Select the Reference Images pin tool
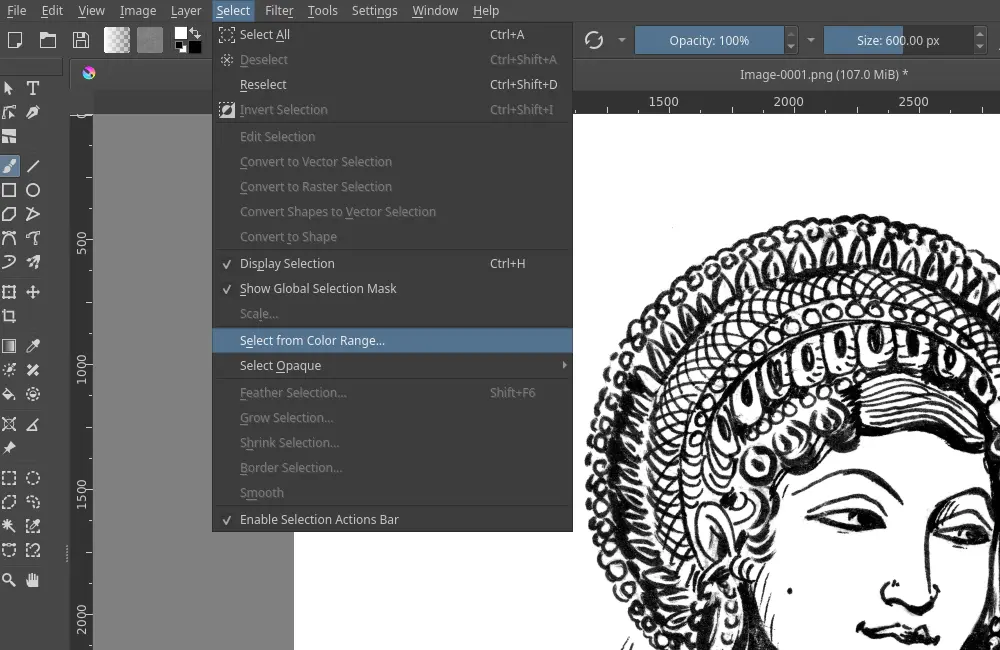 (9, 448)
